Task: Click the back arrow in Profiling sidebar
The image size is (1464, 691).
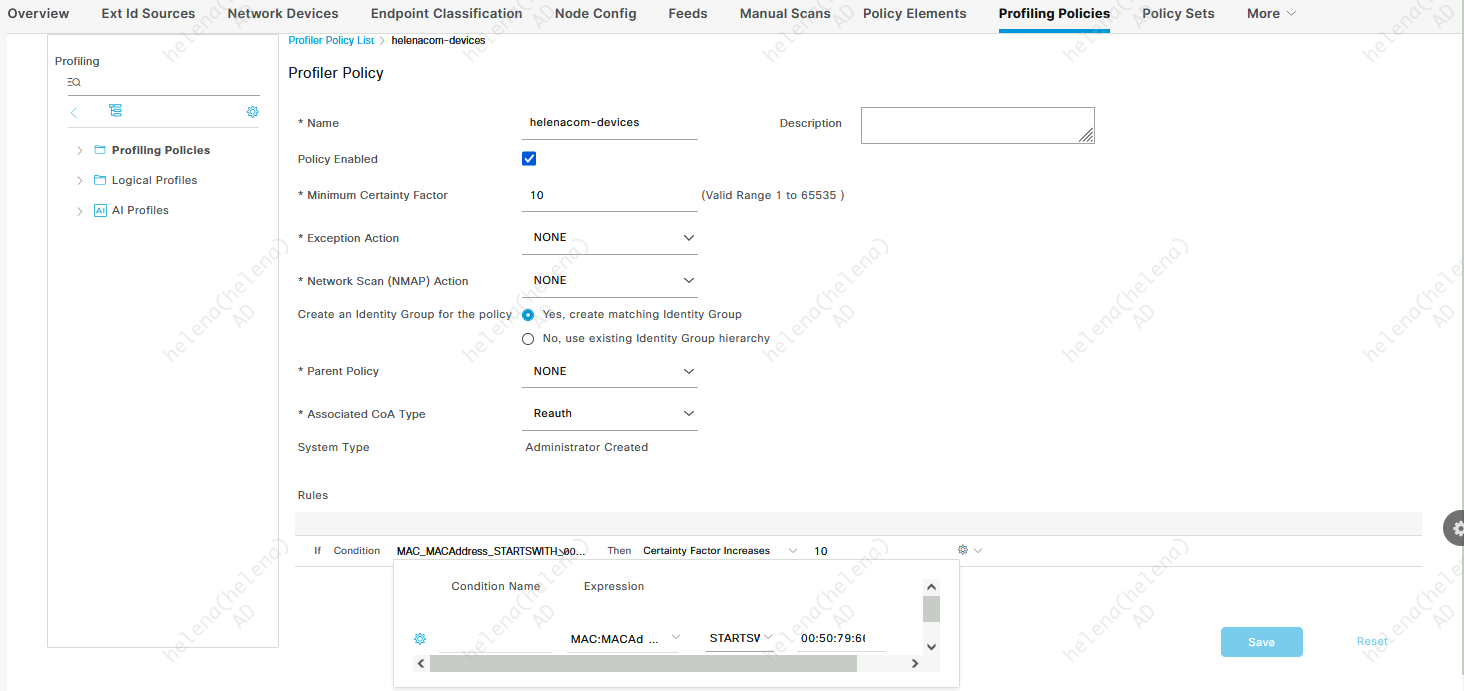Action: coord(74,112)
